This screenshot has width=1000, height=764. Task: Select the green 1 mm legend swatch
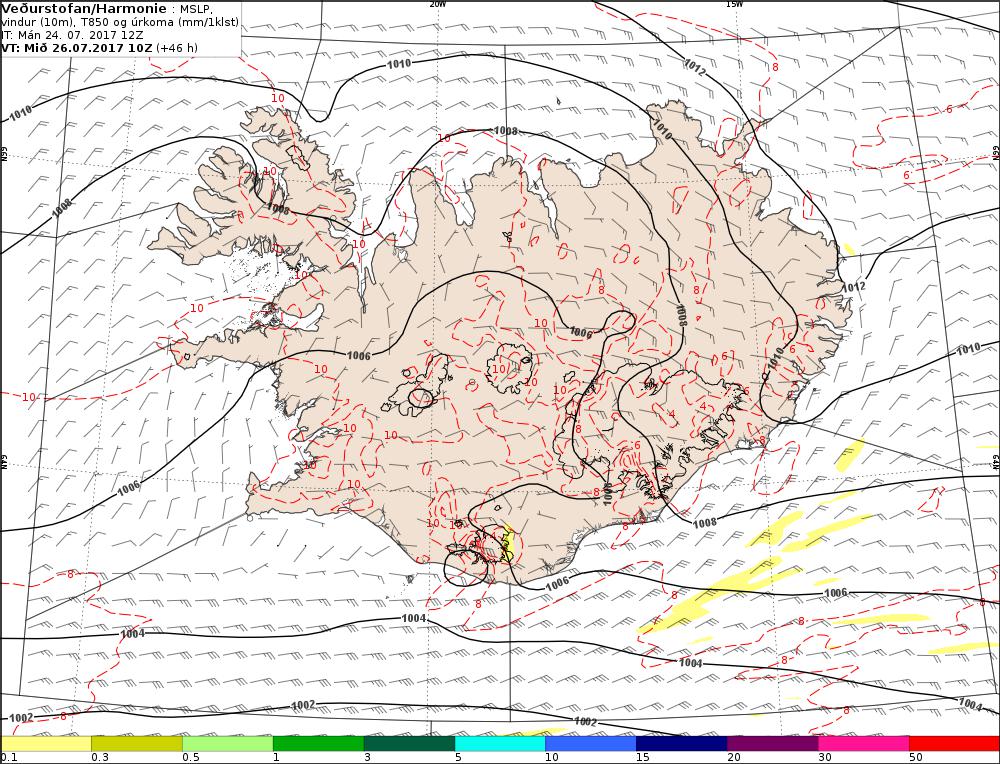pos(318,744)
